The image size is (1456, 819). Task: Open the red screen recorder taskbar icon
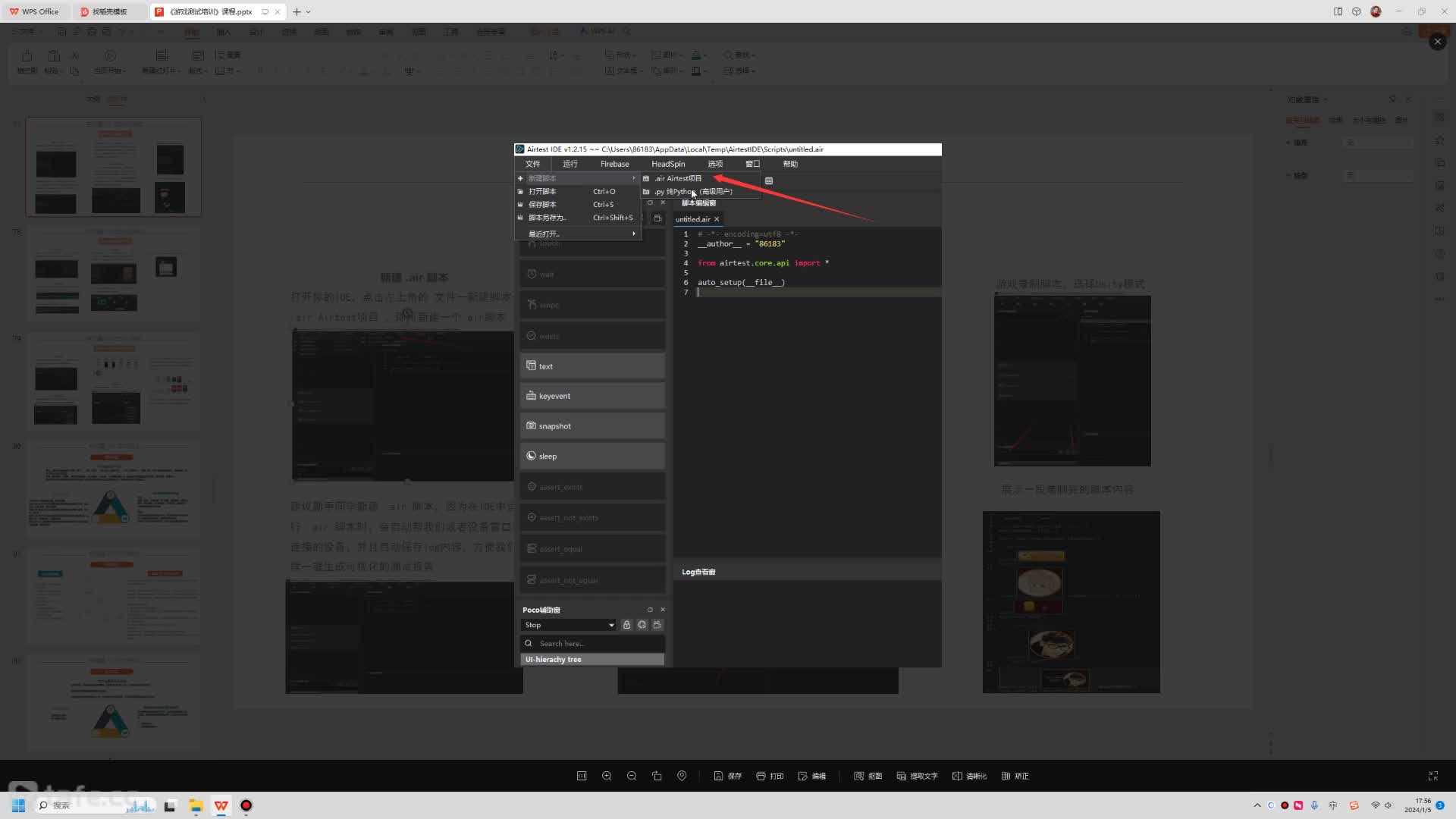pyautogui.click(x=246, y=805)
